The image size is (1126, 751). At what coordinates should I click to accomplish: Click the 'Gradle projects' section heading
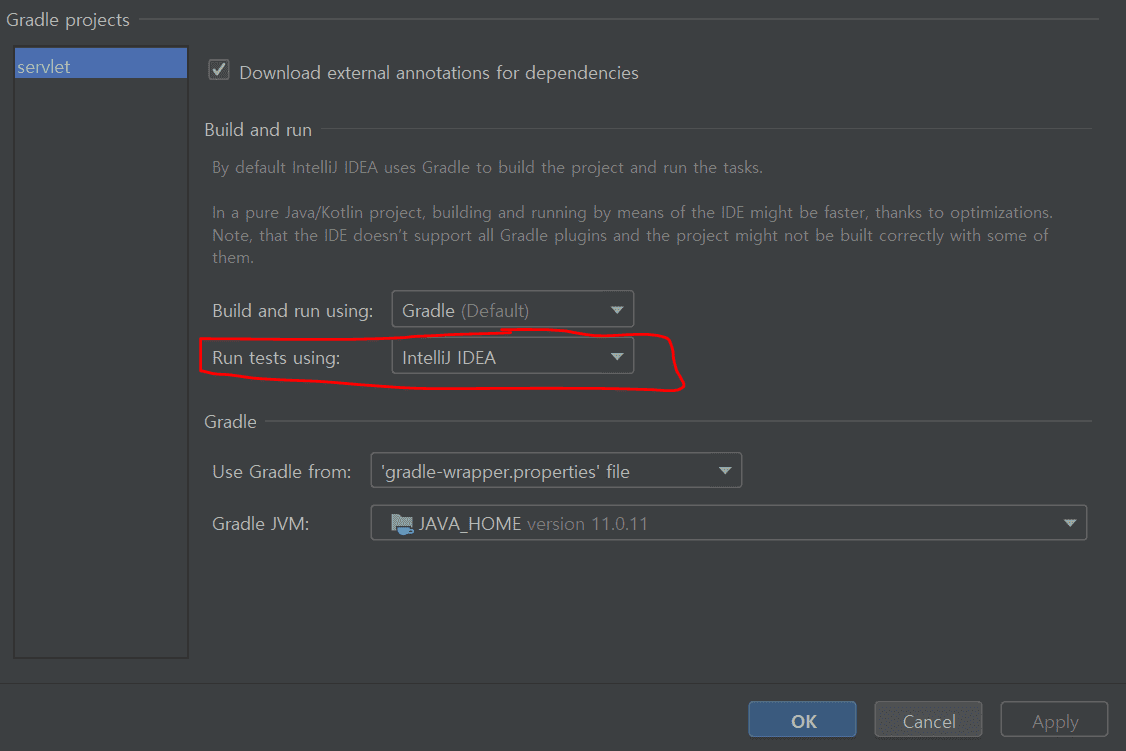(x=68, y=19)
